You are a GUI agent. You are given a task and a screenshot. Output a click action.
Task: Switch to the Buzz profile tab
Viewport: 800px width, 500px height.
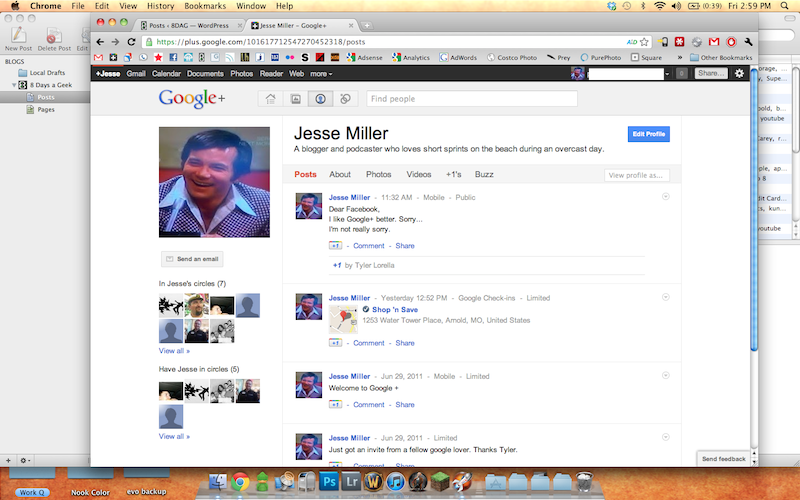(x=484, y=174)
